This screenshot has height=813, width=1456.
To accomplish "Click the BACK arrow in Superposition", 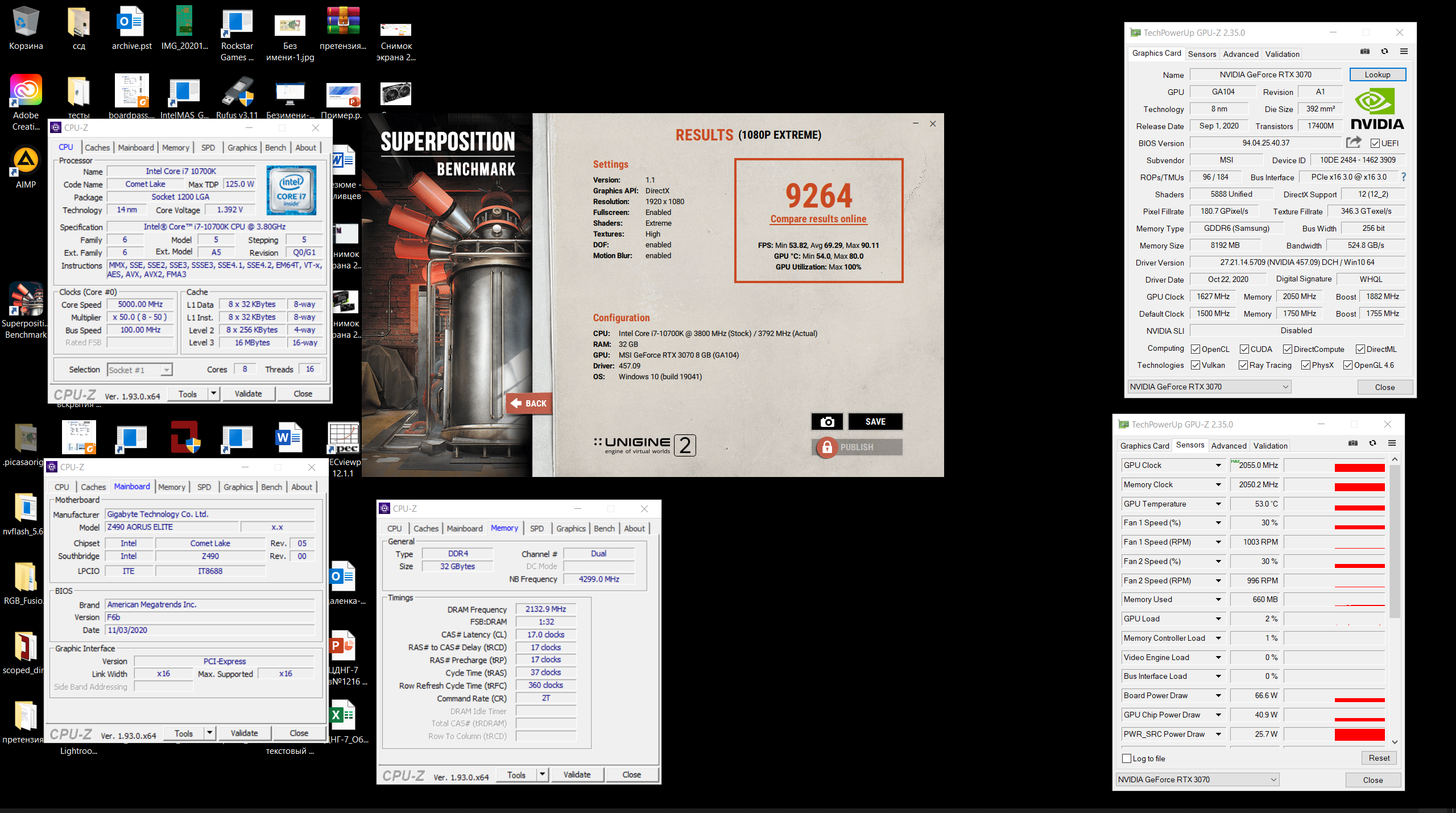I will click(x=528, y=403).
